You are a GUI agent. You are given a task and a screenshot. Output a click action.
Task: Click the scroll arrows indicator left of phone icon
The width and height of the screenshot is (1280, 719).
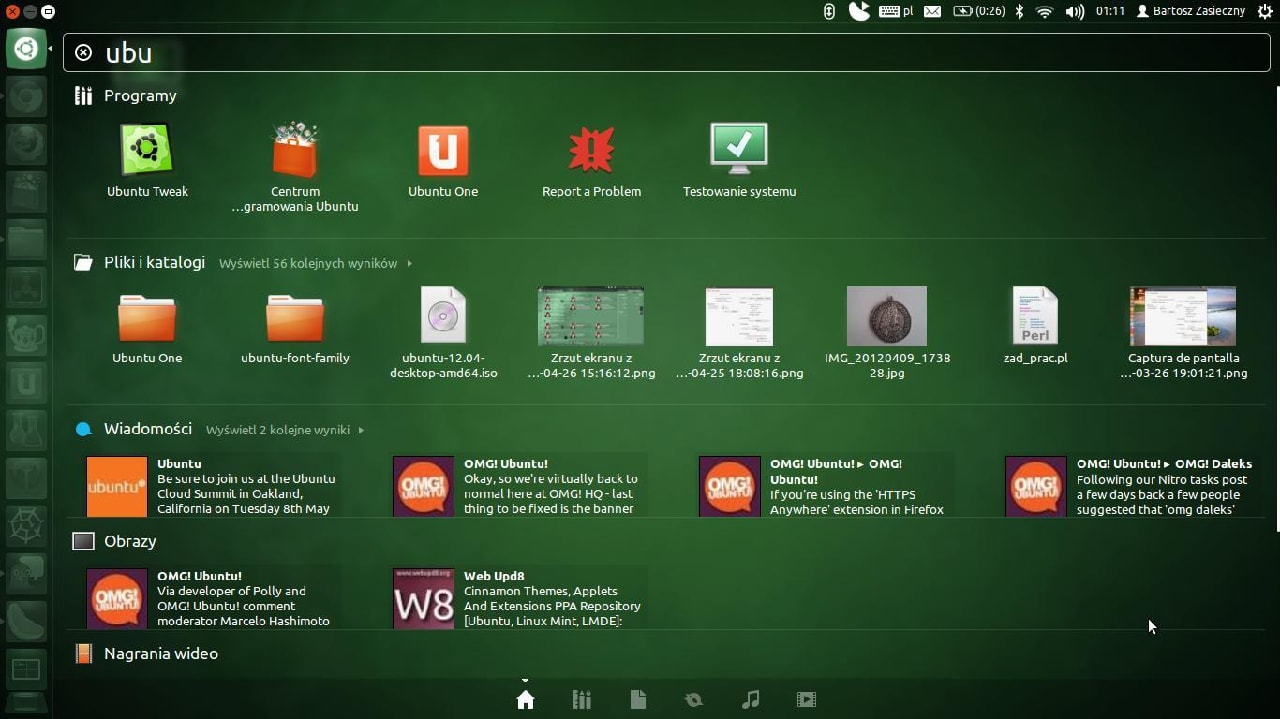[829, 11]
